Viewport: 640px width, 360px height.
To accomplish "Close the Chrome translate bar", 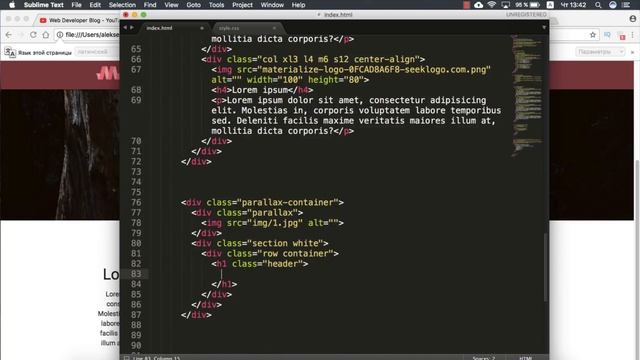I will pos(632,52).
